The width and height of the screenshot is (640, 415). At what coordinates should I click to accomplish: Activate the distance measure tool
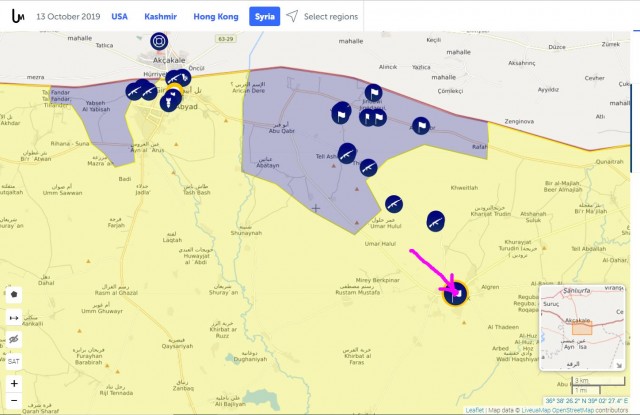click(13, 317)
